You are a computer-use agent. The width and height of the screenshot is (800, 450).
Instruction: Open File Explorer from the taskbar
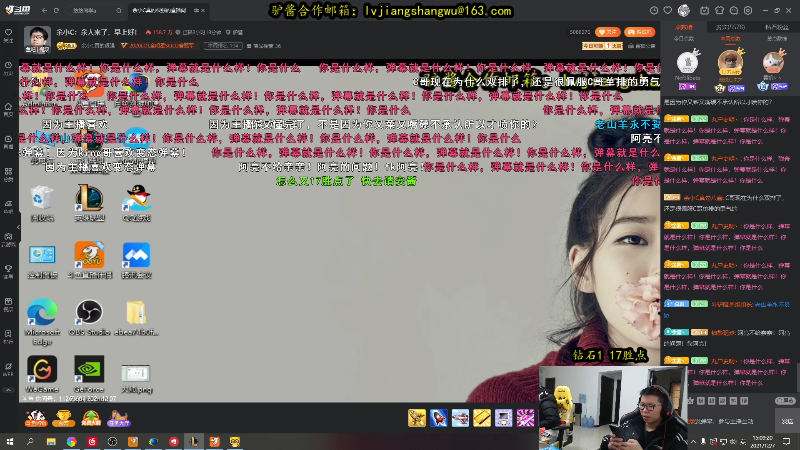(51, 441)
